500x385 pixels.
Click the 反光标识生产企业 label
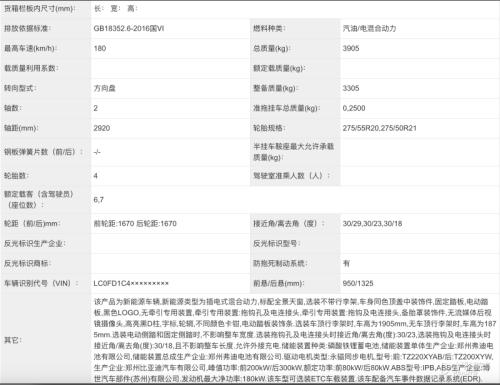tap(34, 244)
